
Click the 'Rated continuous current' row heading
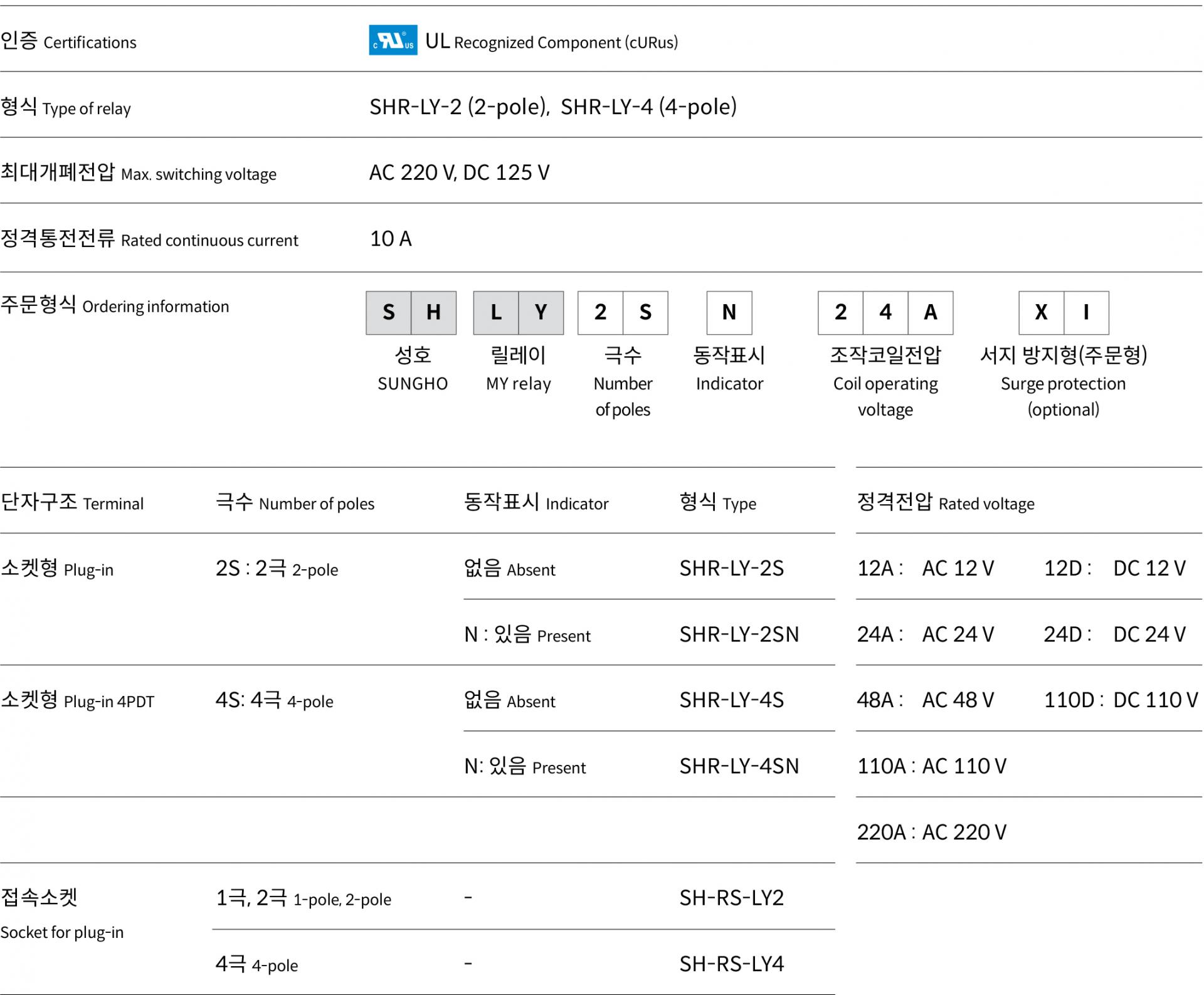click(149, 239)
